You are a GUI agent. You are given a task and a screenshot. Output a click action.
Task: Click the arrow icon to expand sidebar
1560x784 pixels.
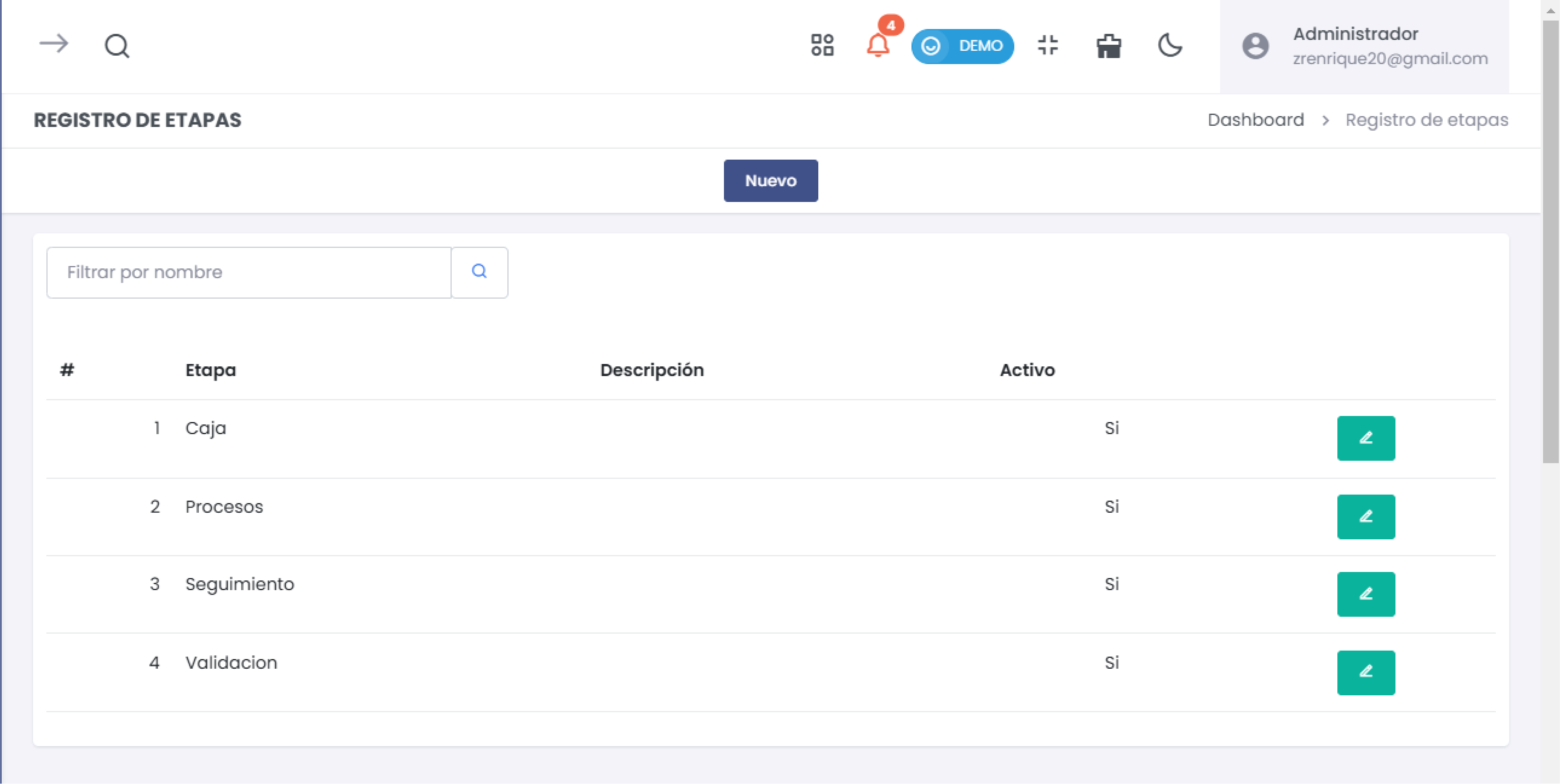(x=53, y=44)
